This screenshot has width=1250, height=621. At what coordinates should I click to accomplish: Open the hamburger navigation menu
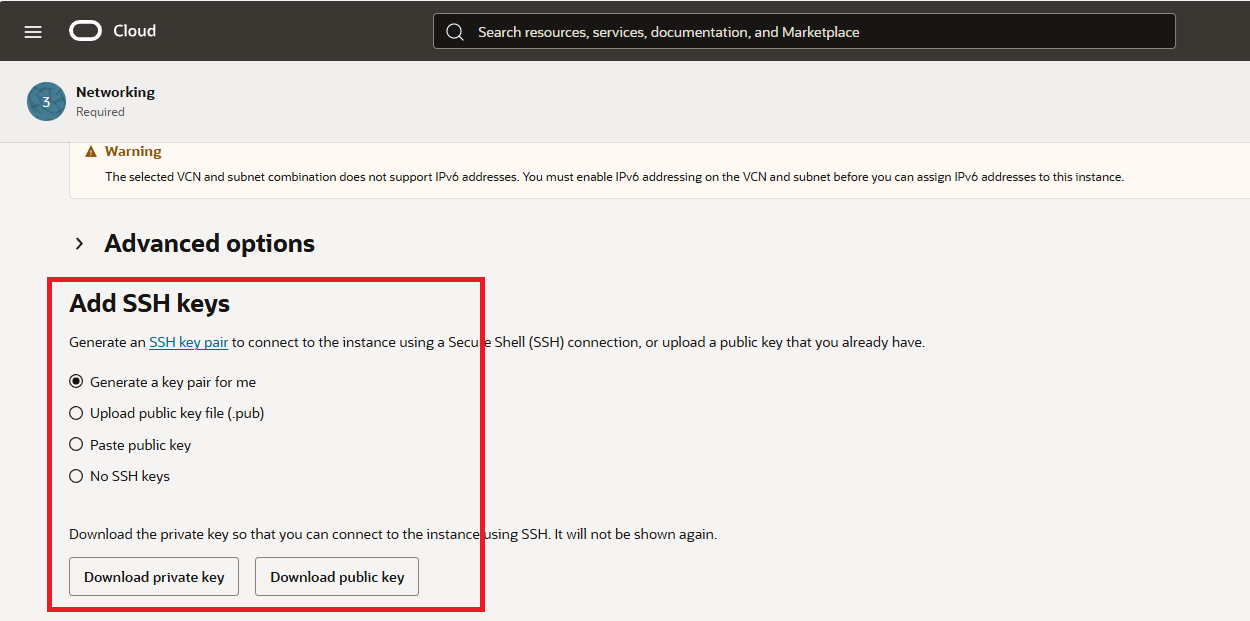[33, 32]
